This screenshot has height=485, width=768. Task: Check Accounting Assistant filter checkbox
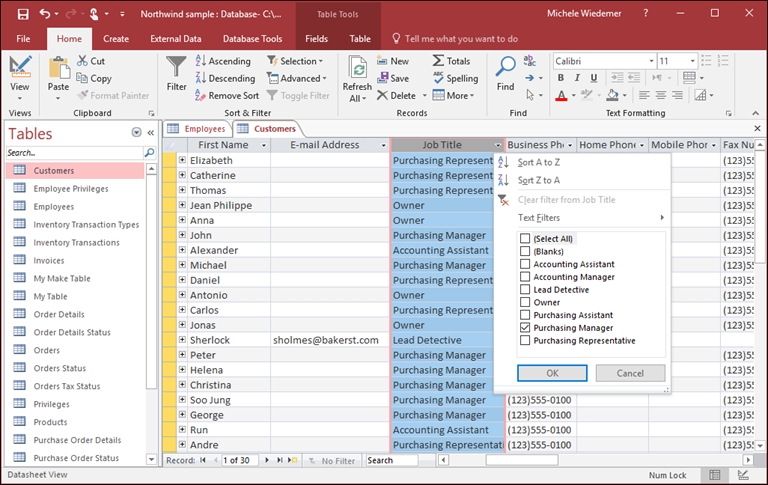(x=525, y=264)
